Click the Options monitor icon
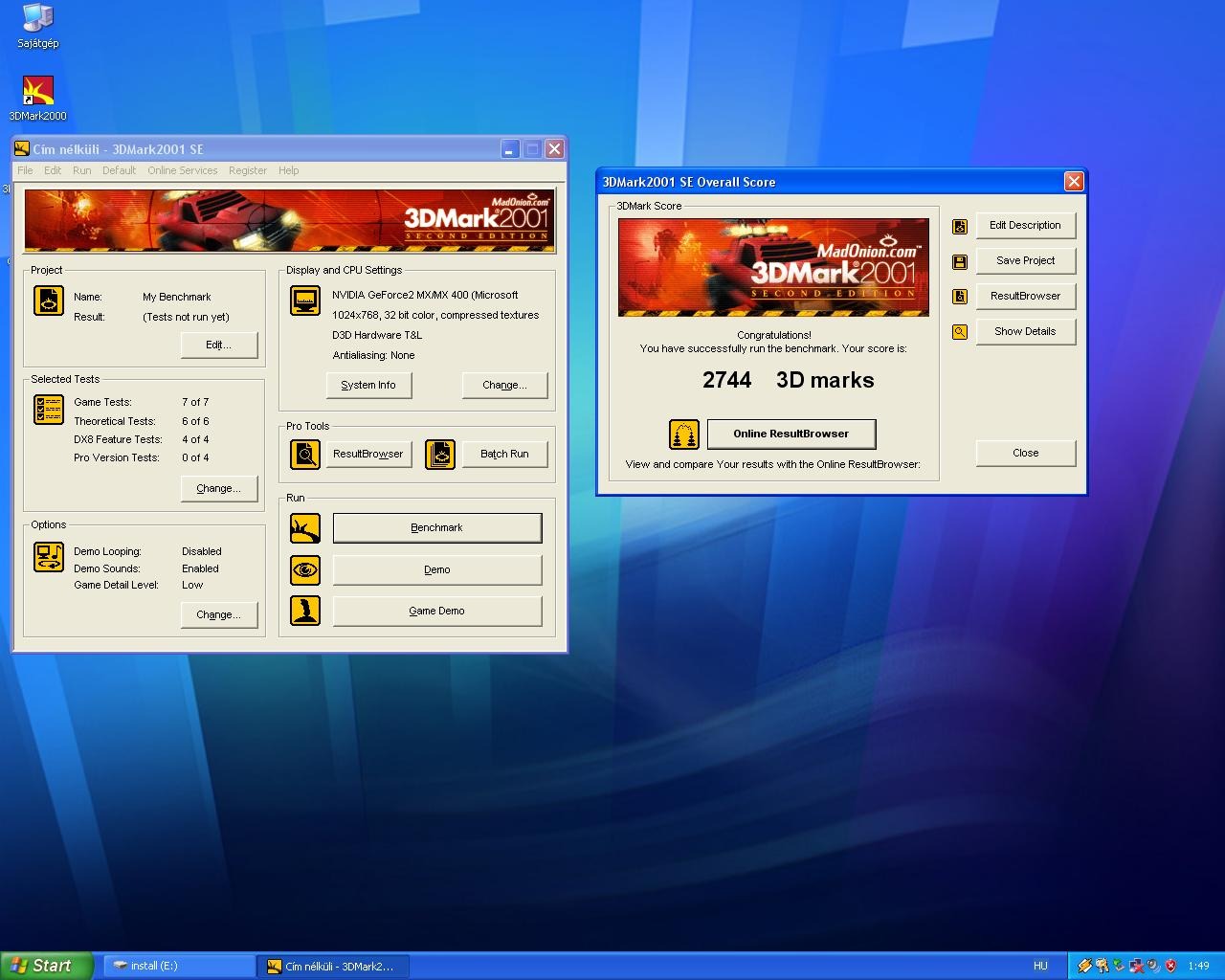The height and width of the screenshot is (980, 1225). pos(49,557)
